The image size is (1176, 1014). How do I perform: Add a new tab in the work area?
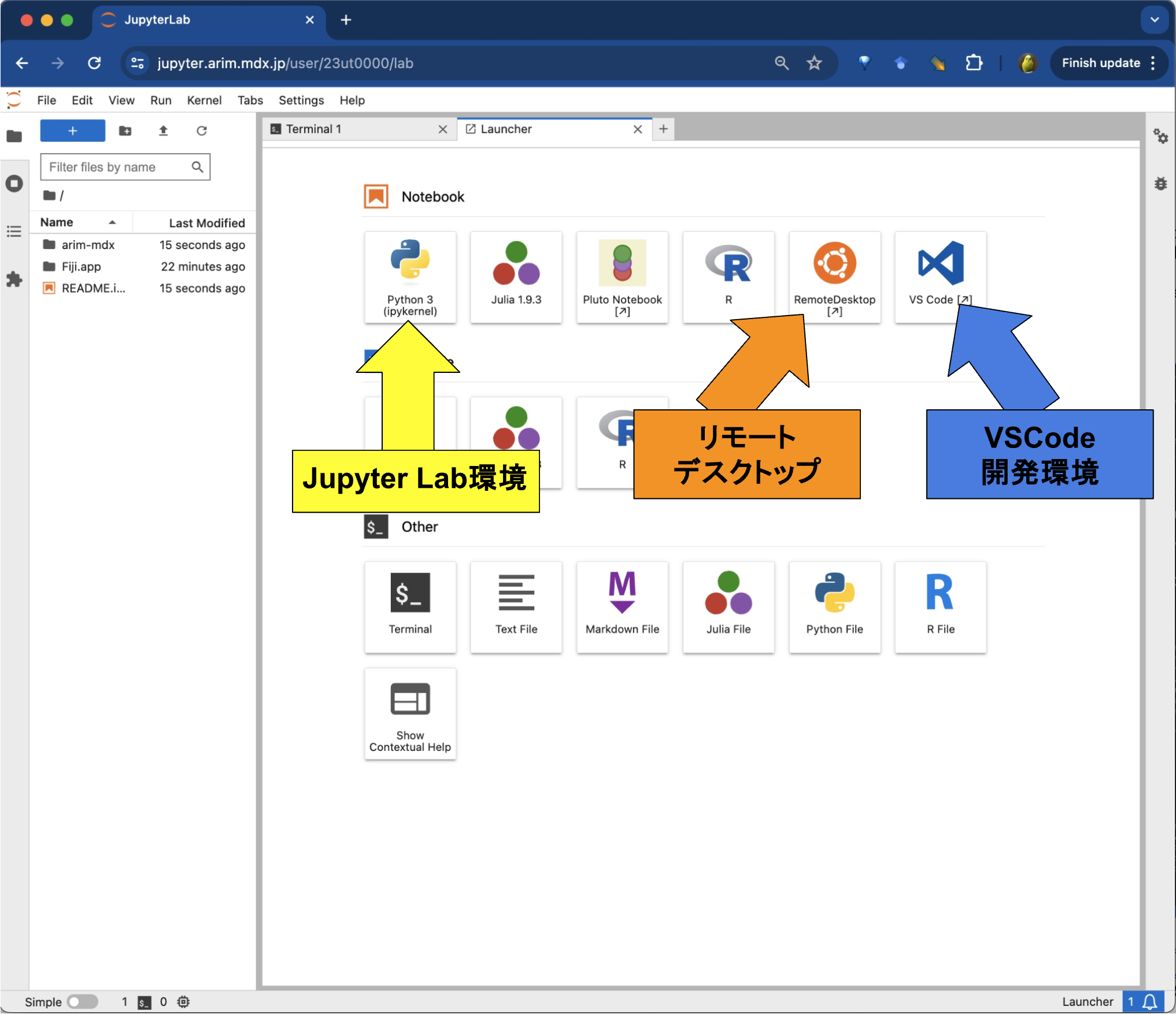[663, 129]
